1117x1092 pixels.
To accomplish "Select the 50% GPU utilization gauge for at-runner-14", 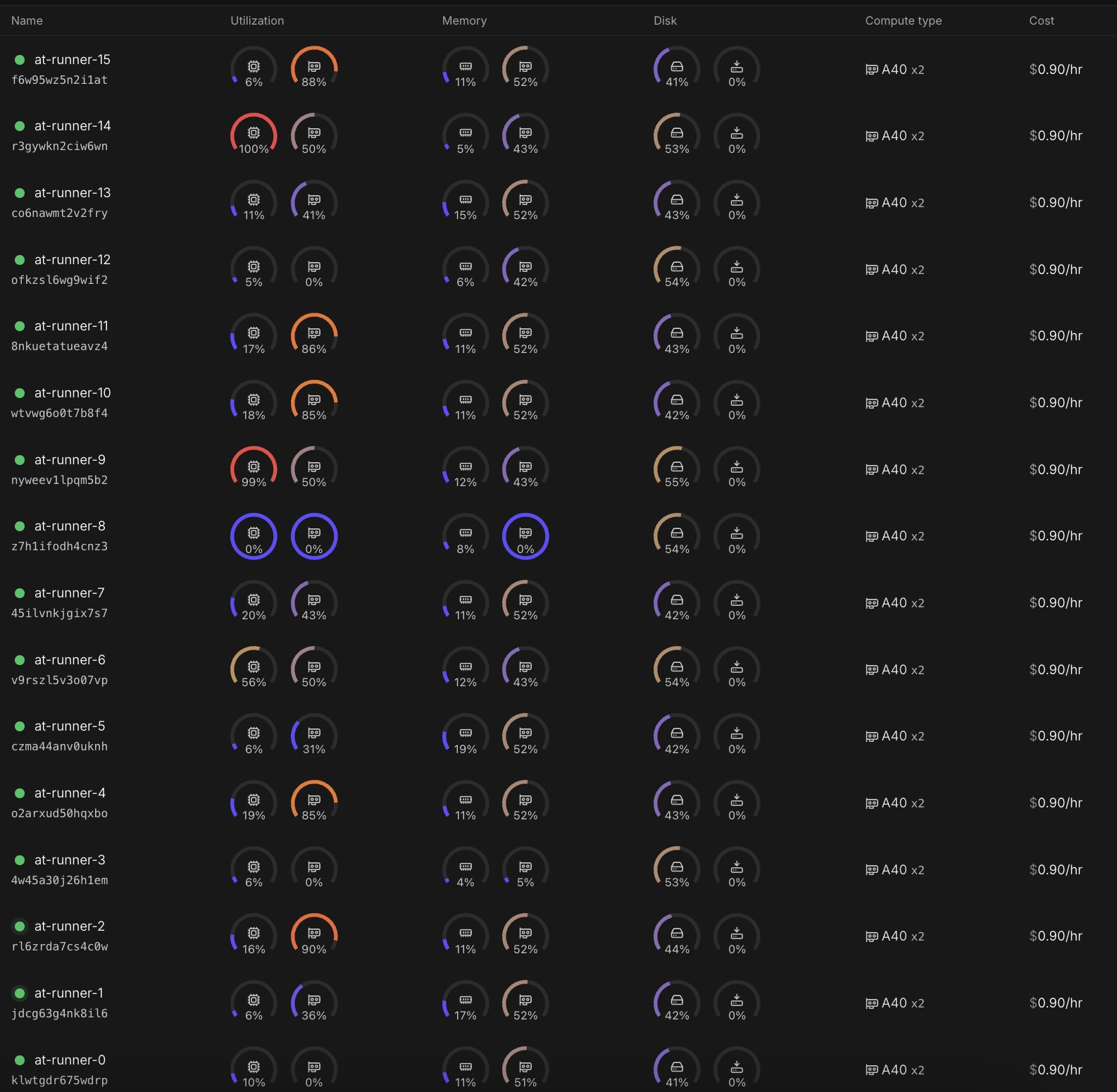I will (314, 135).
